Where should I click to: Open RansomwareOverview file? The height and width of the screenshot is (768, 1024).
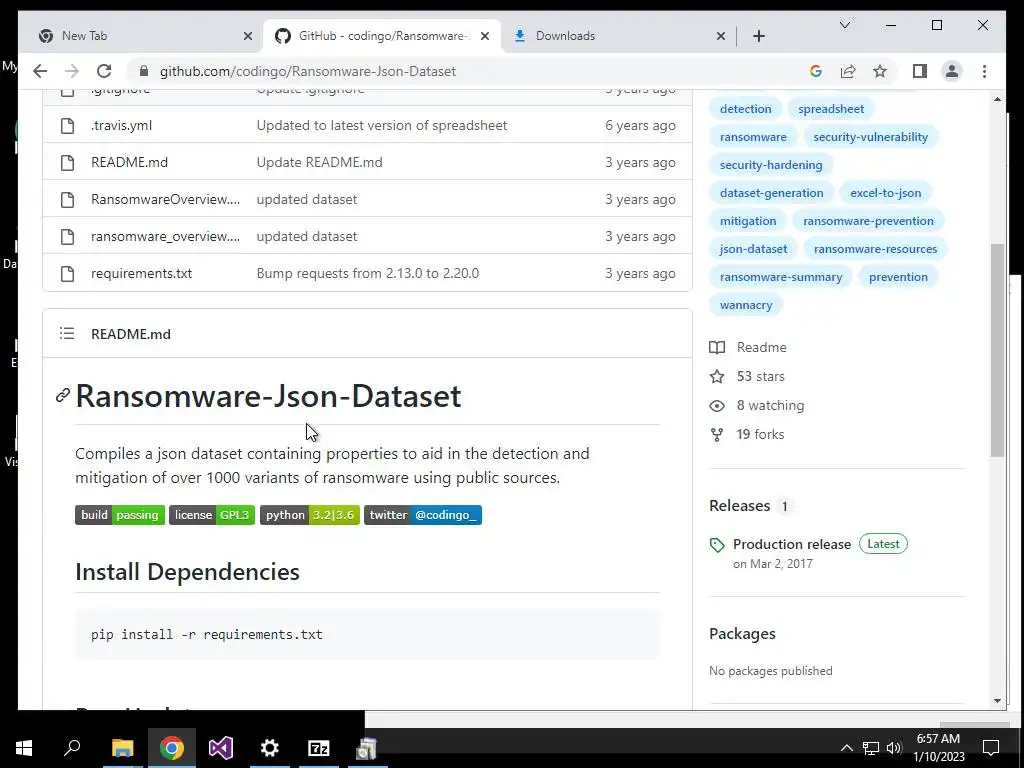coord(165,199)
